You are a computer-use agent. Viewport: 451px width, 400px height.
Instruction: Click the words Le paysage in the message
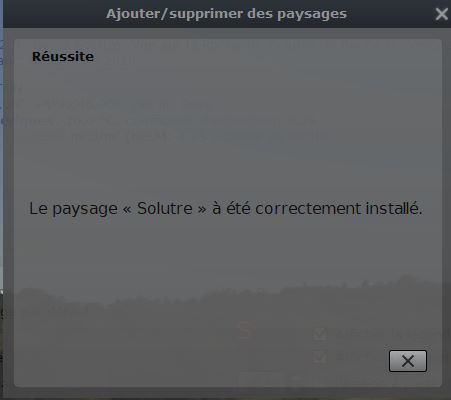(73, 209)
